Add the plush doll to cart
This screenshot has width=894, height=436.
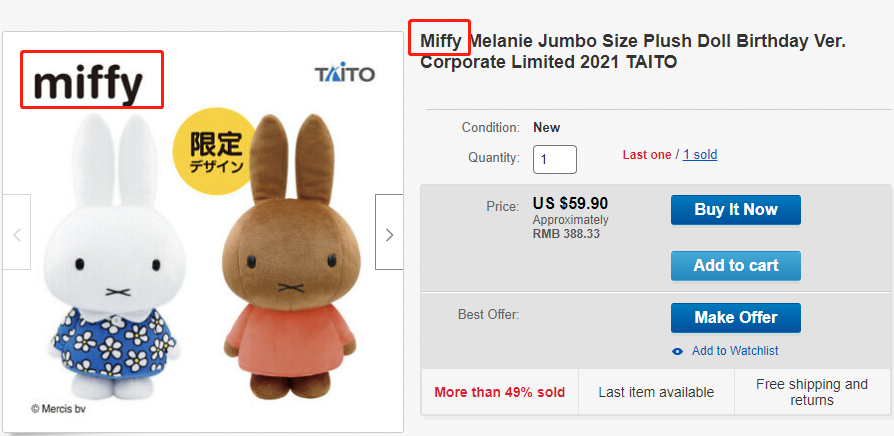(735, 265)
